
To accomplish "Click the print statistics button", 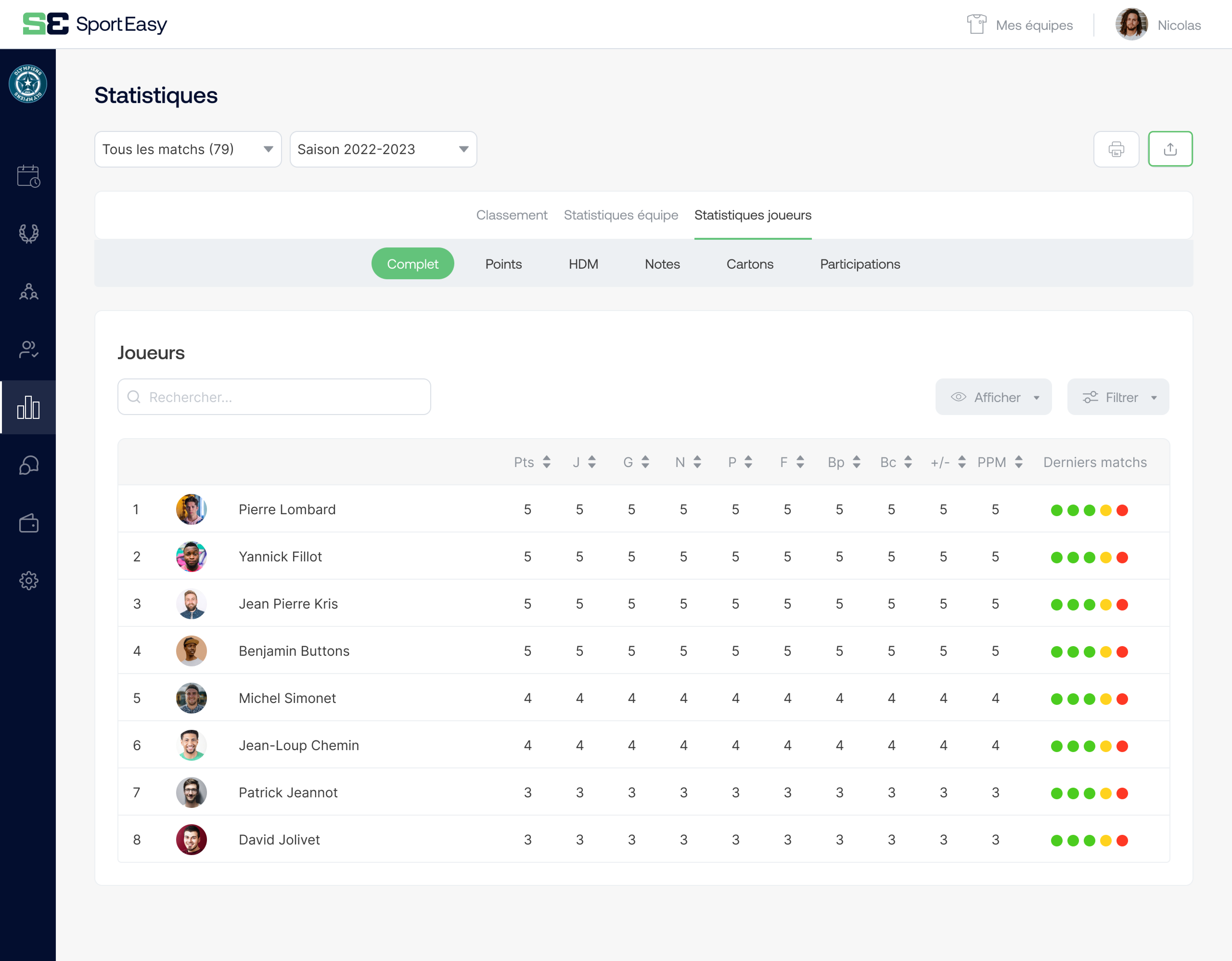I will [x=1116, y=149].
